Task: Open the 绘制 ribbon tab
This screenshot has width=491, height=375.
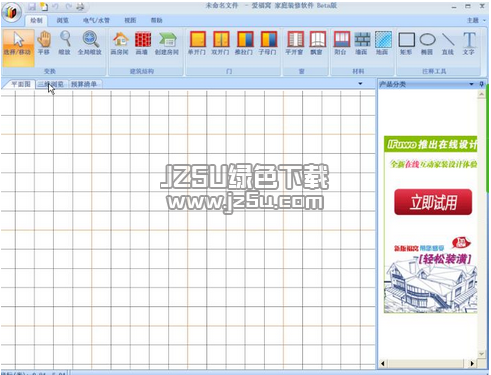Action: click(36, 20)
